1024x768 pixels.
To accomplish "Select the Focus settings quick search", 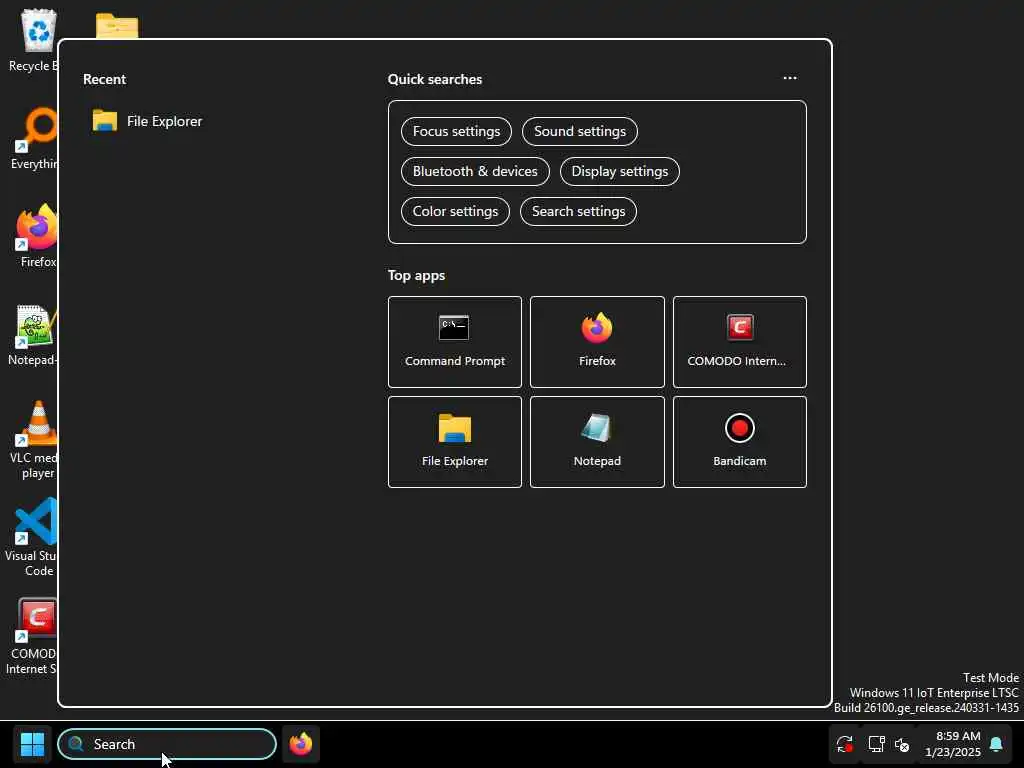I will 456,131.
